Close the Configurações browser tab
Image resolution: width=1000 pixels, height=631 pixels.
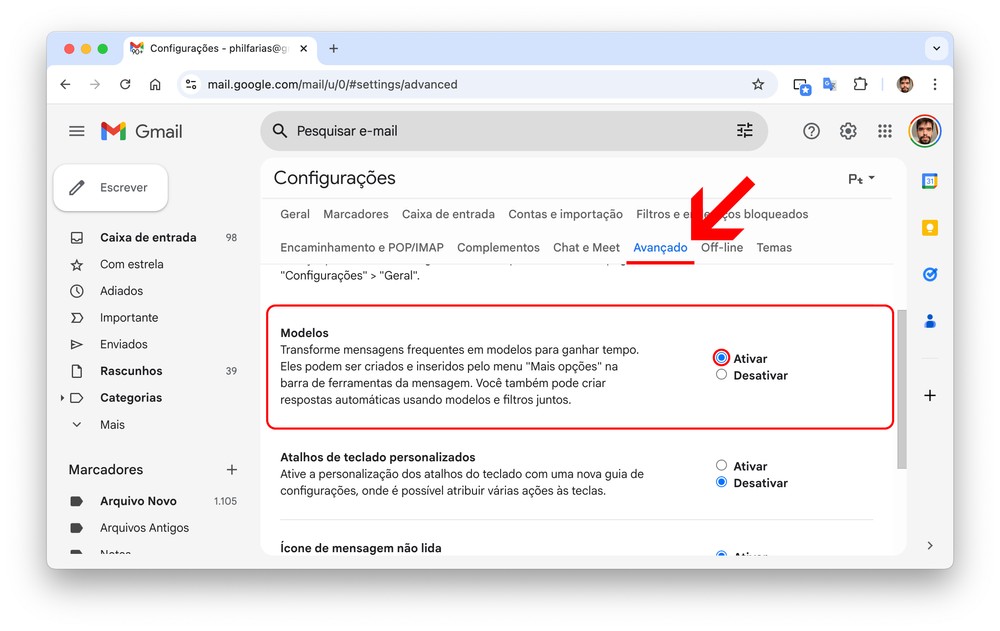coord(304,48)
